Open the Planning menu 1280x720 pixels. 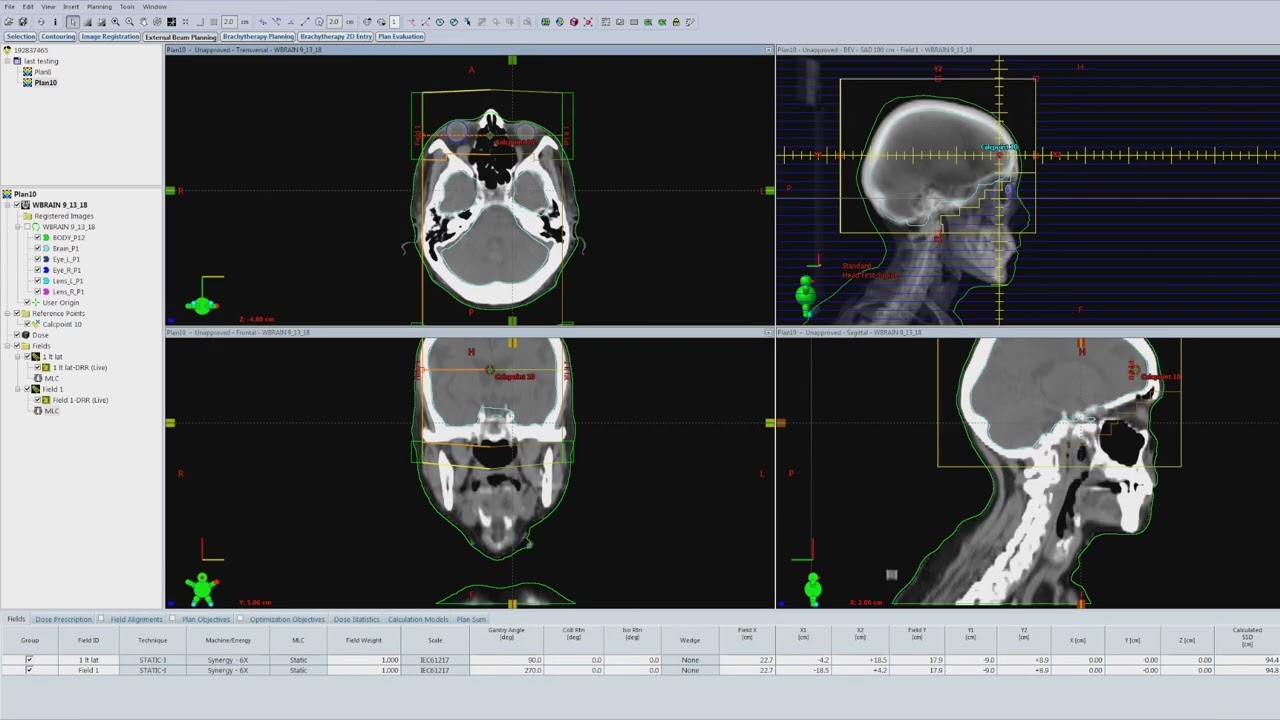coord(99,7)
